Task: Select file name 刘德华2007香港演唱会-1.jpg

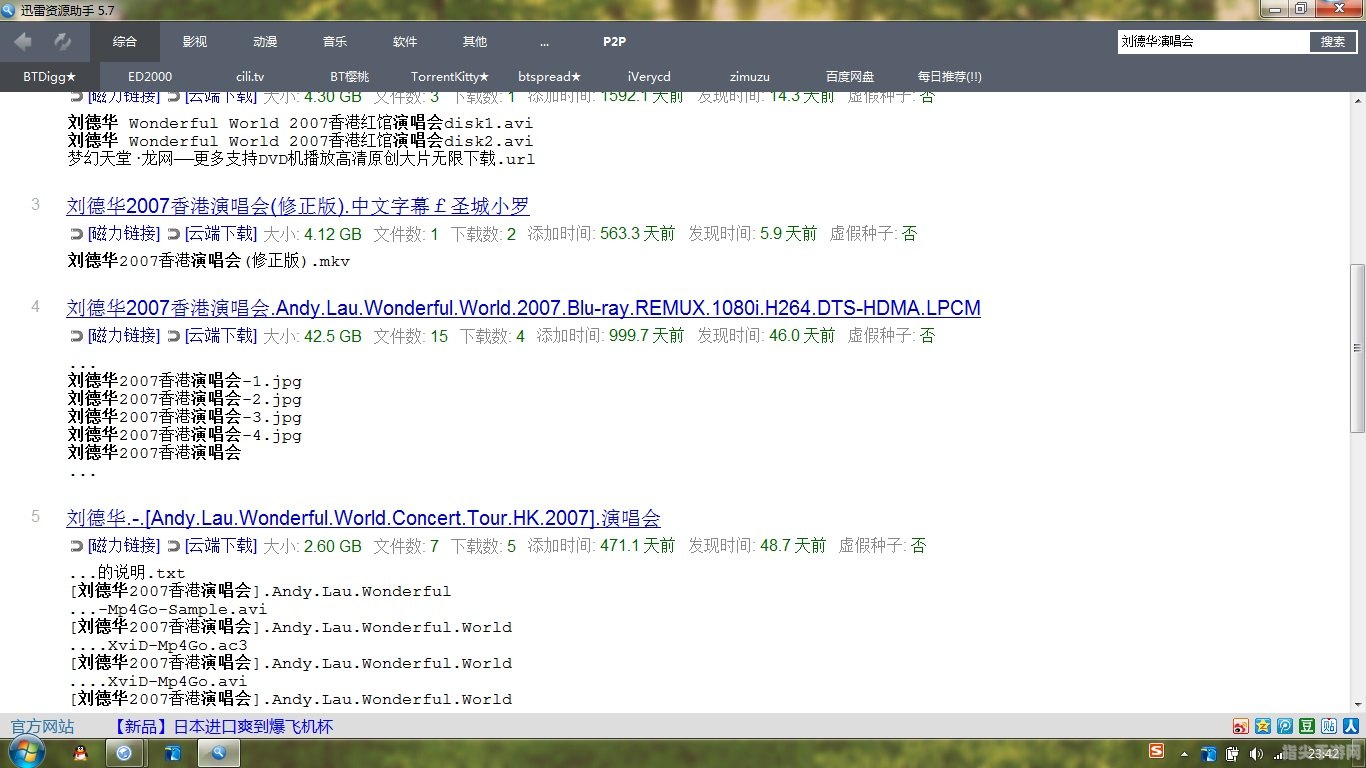Action: click(x=185, y=381)
